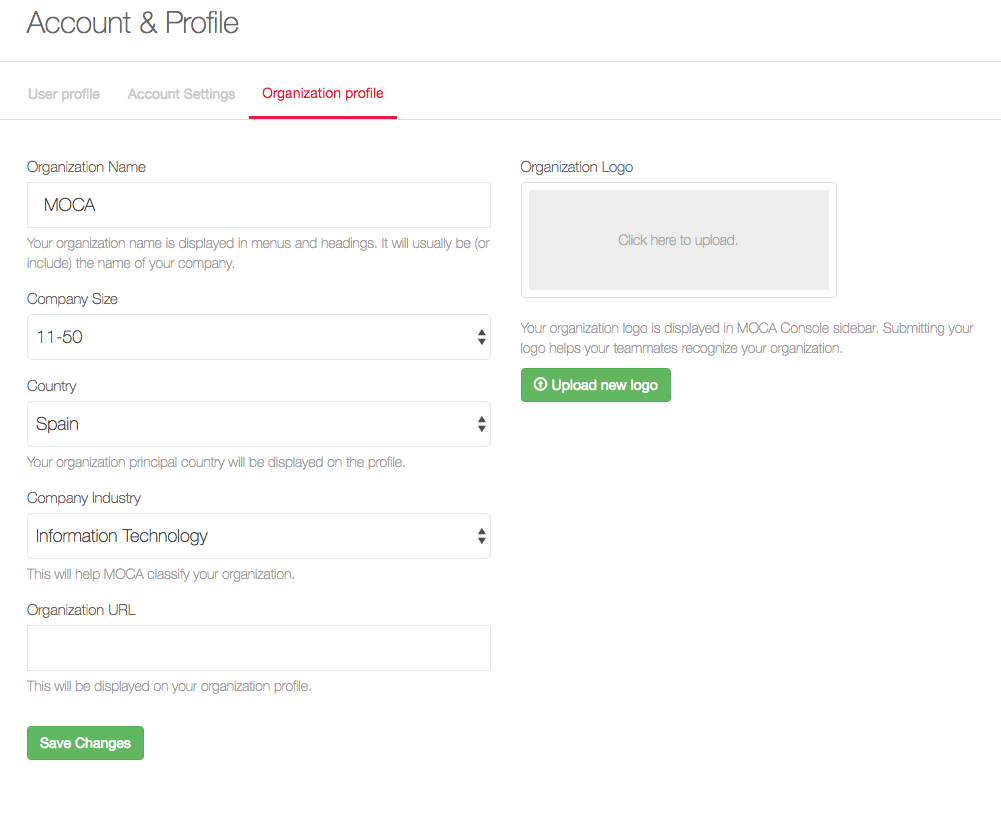Viewport: 1001px width, 821px height.
Task: Click the Account & Profile heading
Action: [133, 23]
